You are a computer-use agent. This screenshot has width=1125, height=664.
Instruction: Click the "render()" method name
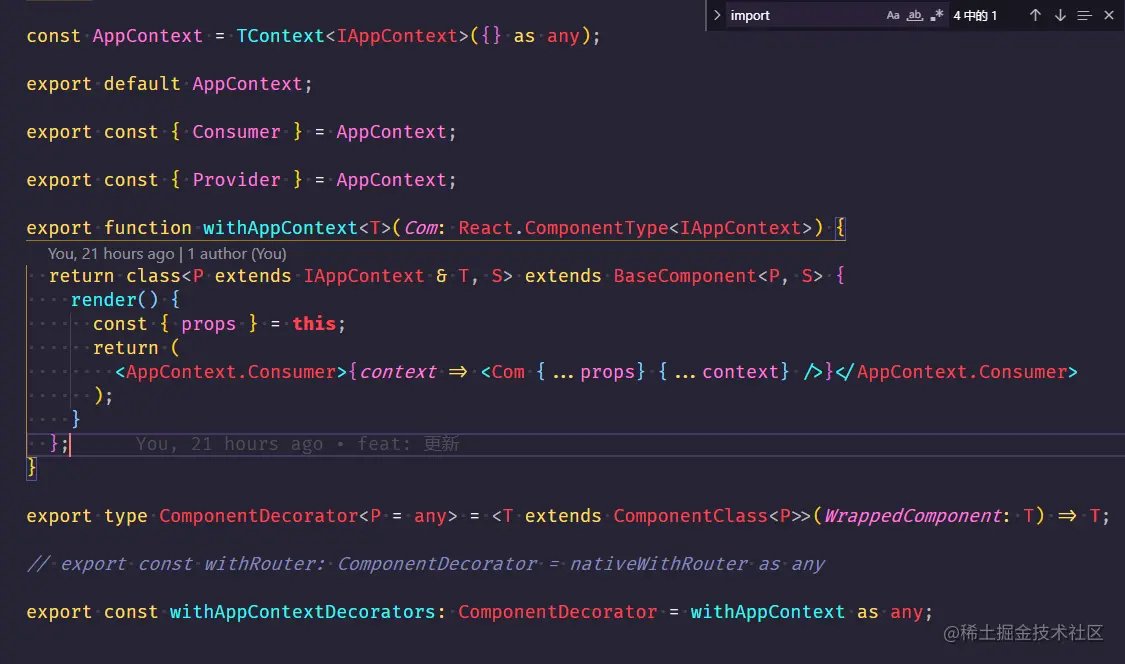point(114,300)
